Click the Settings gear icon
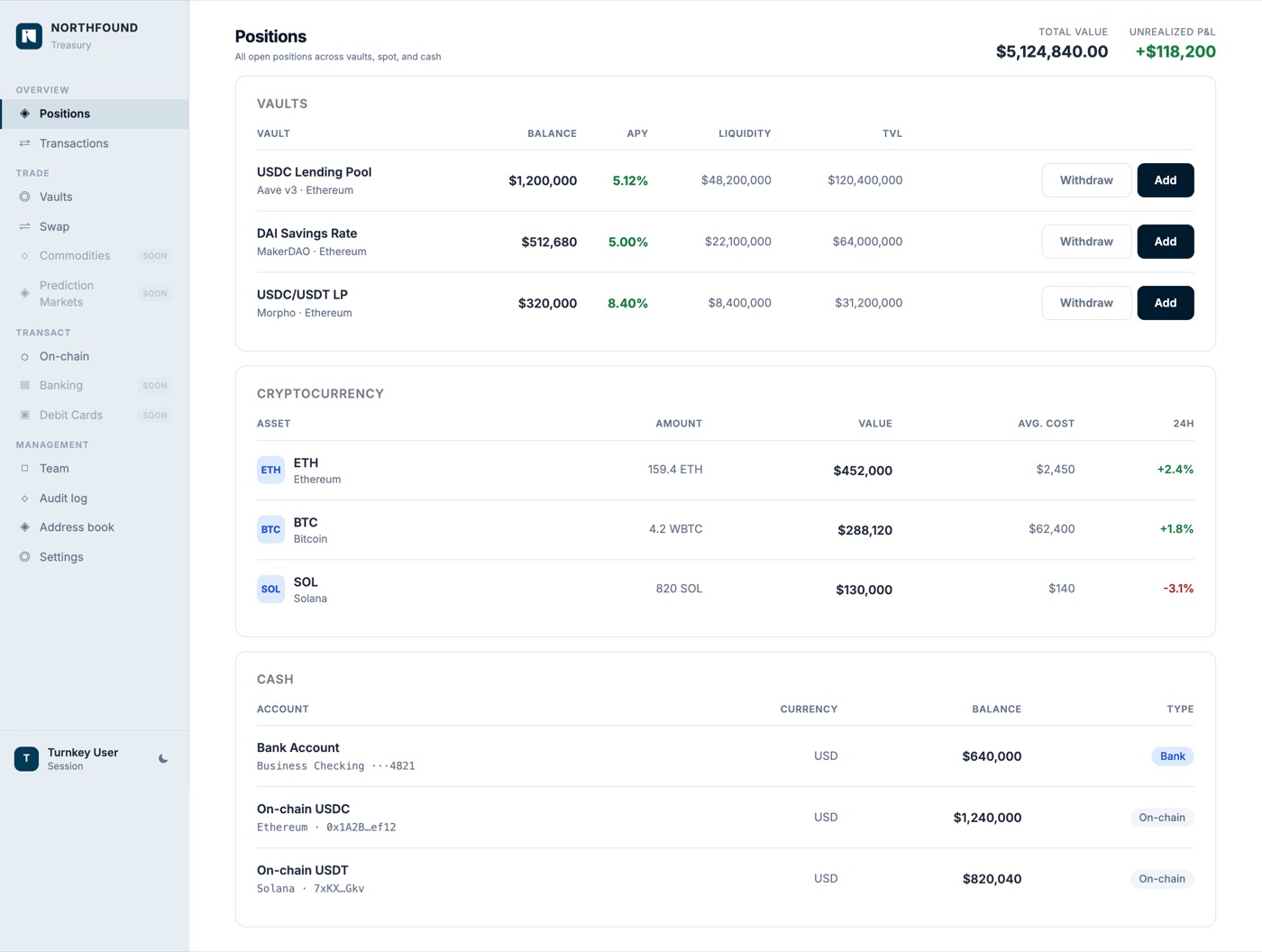The width and height of the screenshot is (1262, 952). point(25,557)
